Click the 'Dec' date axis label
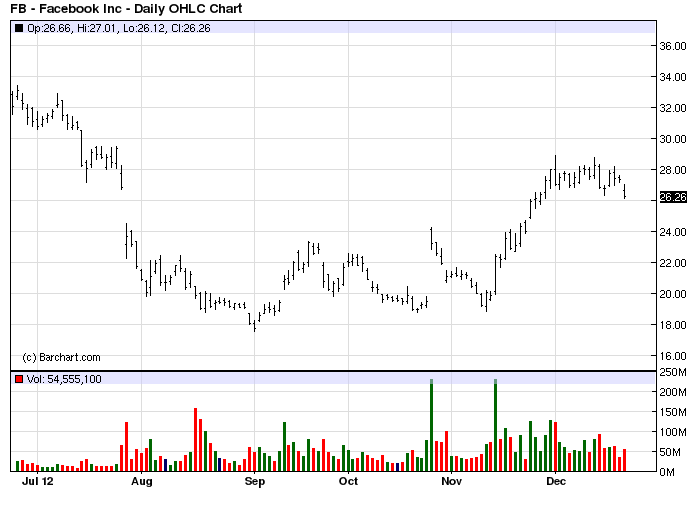Viewport: 700px width, 512px height. click(556, 481)
